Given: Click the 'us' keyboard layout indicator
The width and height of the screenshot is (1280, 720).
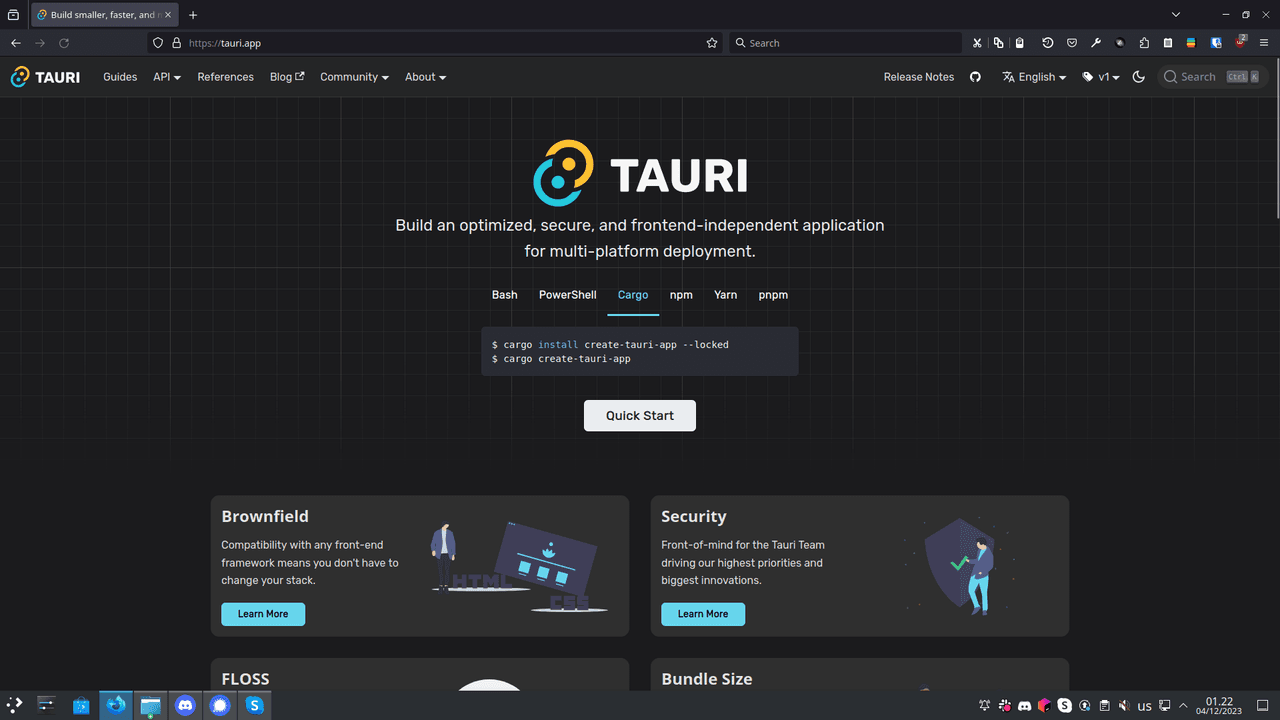Looking at the screenshot, I should click(x=1145, y=706).
